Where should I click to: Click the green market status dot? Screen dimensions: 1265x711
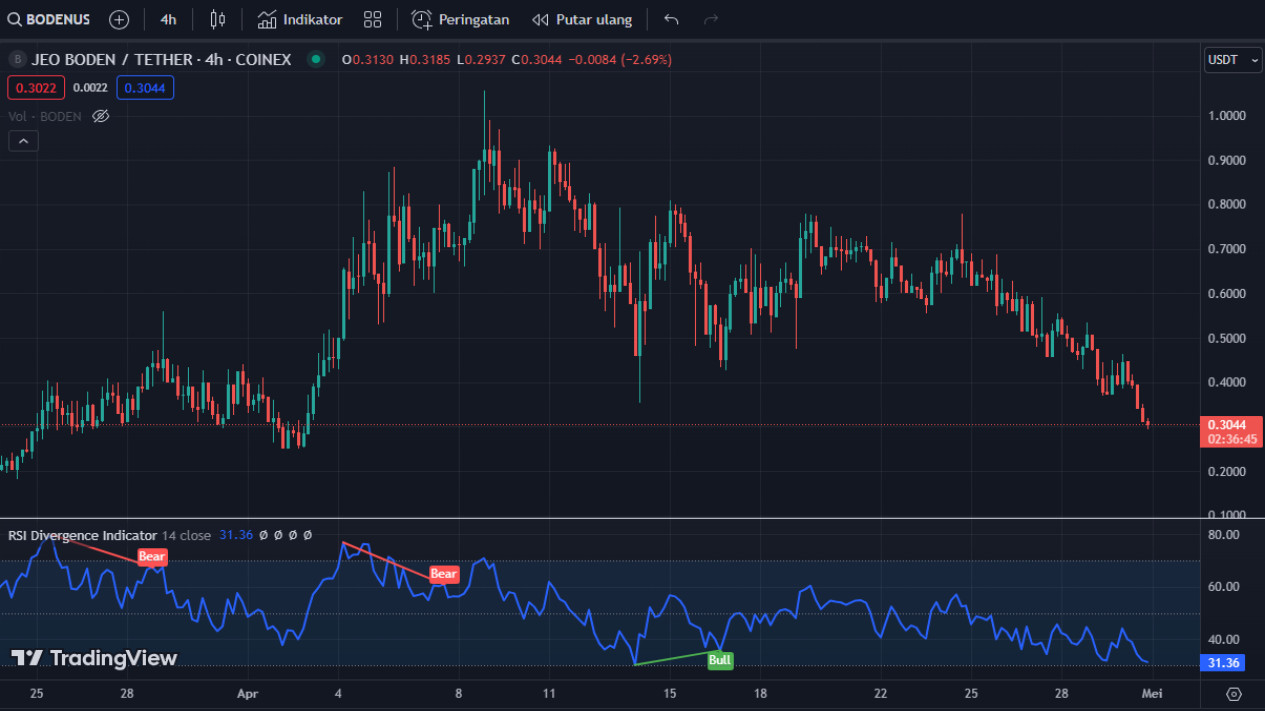coord(316,60)
